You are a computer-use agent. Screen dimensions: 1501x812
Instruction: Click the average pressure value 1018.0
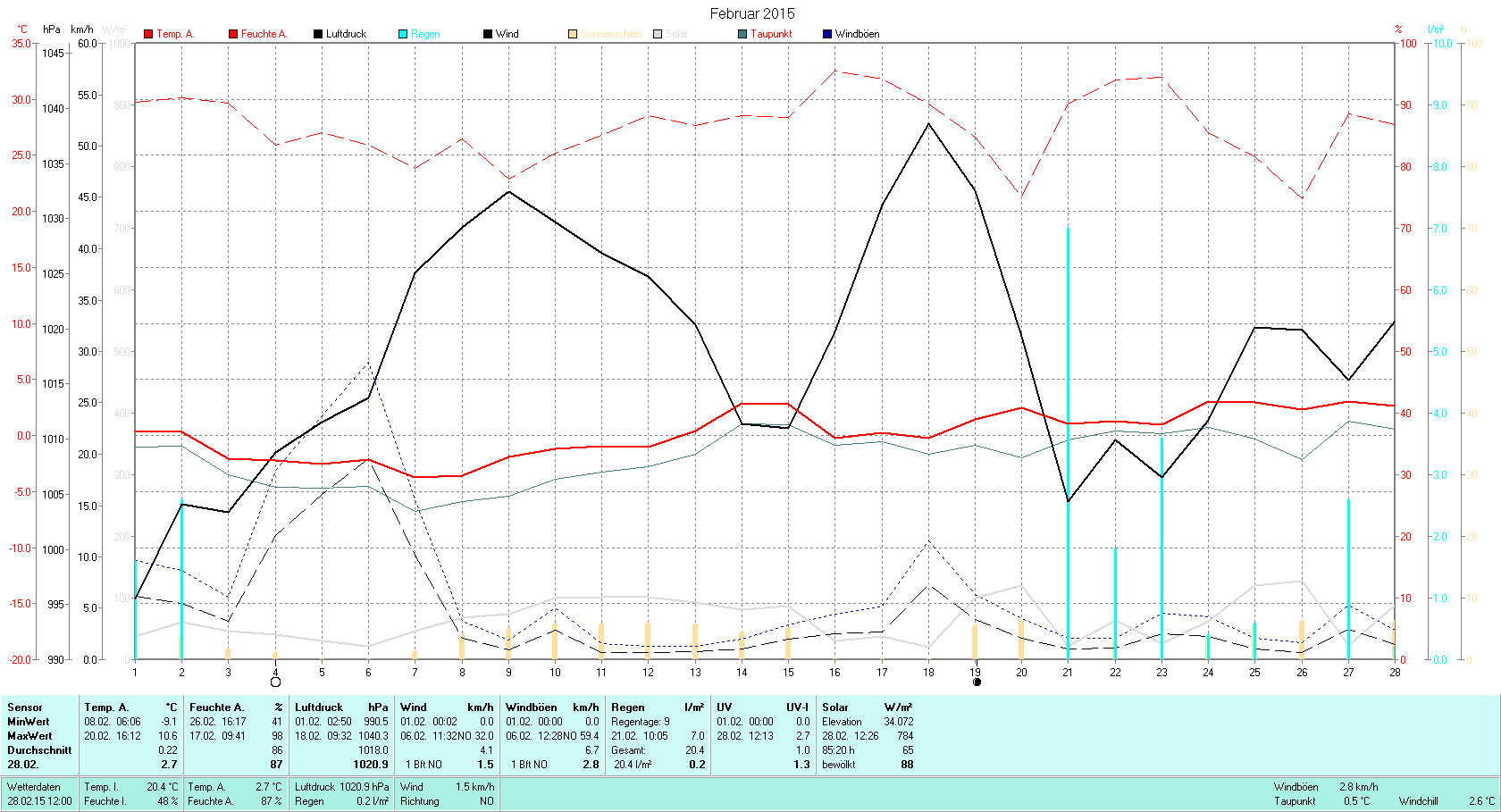[x=373, y=750]
